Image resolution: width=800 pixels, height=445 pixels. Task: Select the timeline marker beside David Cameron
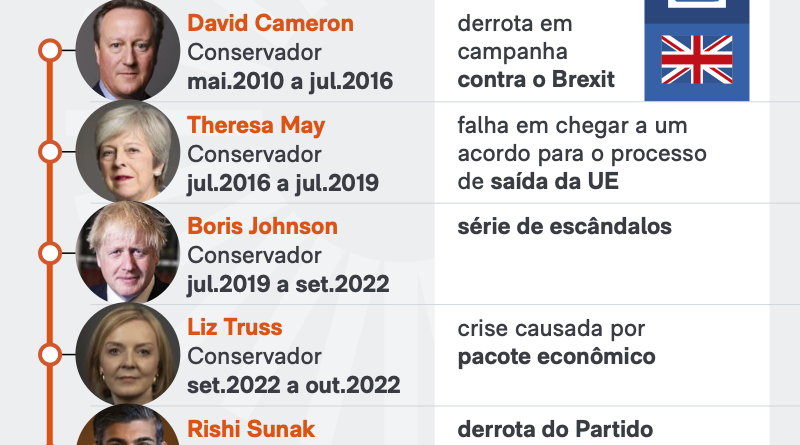click(50, 51)
